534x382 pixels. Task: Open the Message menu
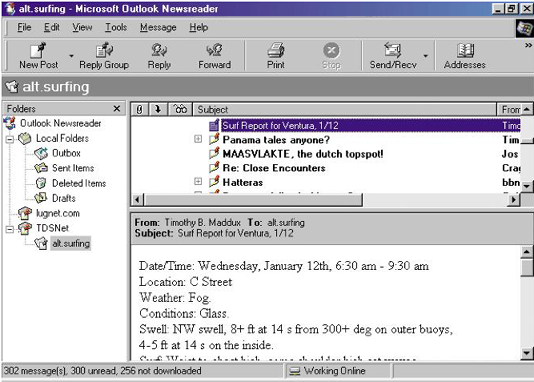point(158,27)
